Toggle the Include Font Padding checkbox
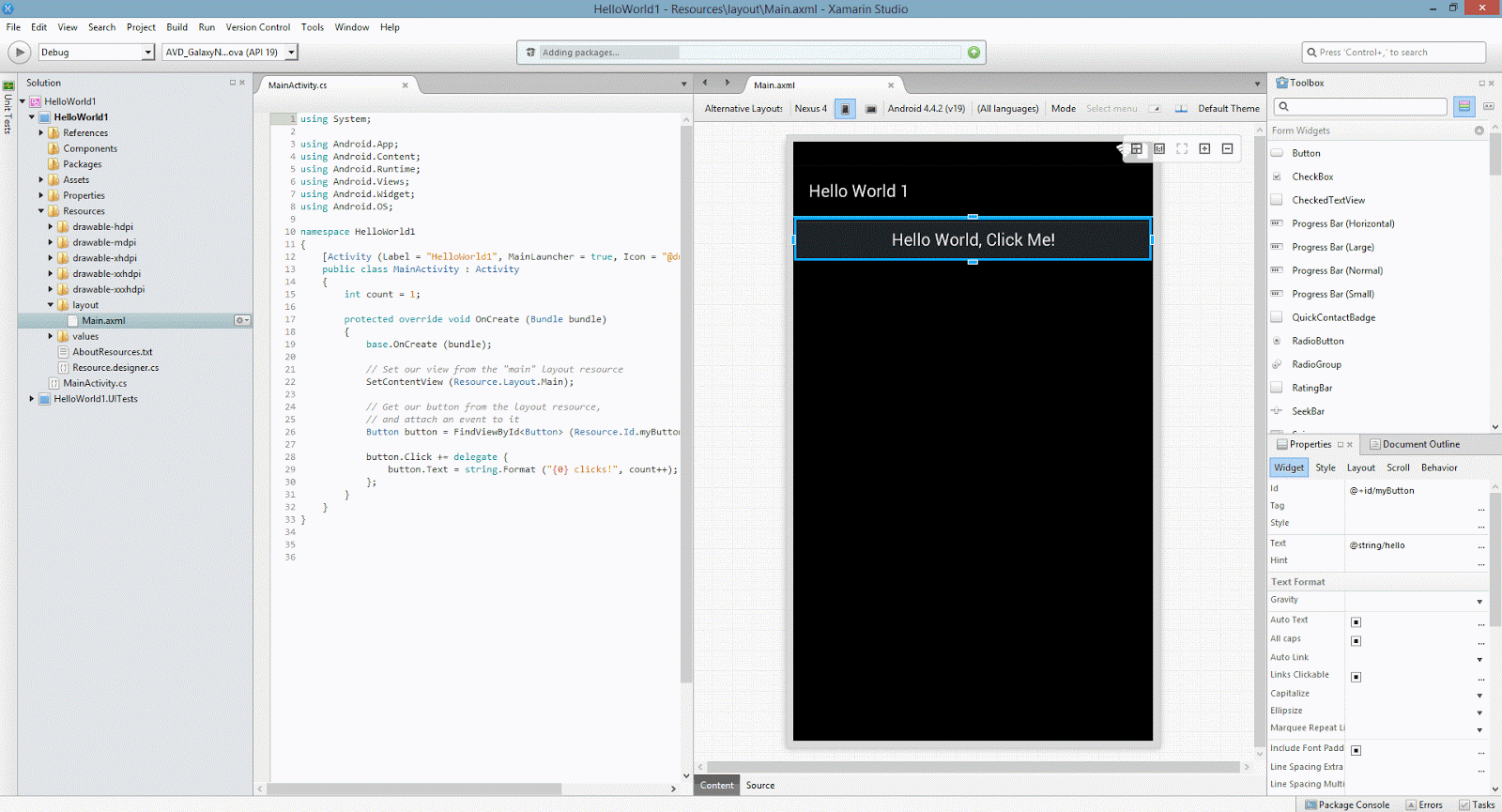This screenshot has width=1502, height=812. click(x=1356, y=750)
